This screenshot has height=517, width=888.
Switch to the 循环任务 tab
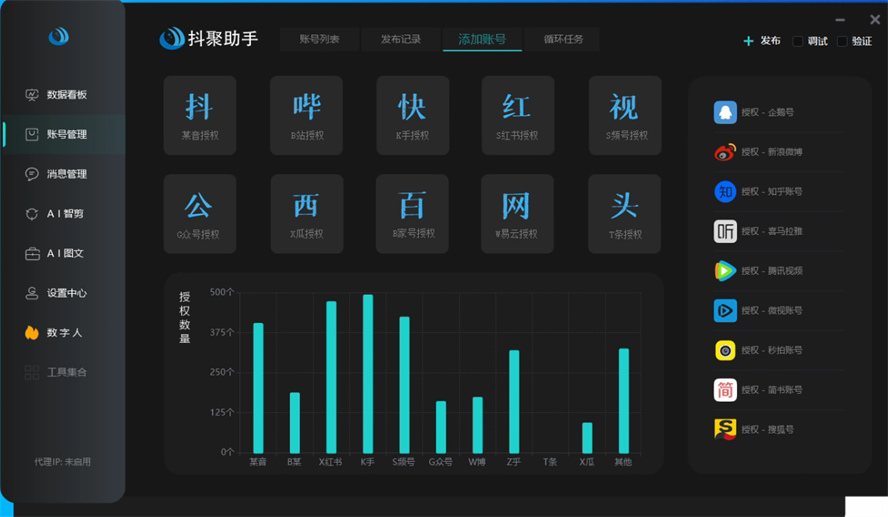(x=563, y=39)
